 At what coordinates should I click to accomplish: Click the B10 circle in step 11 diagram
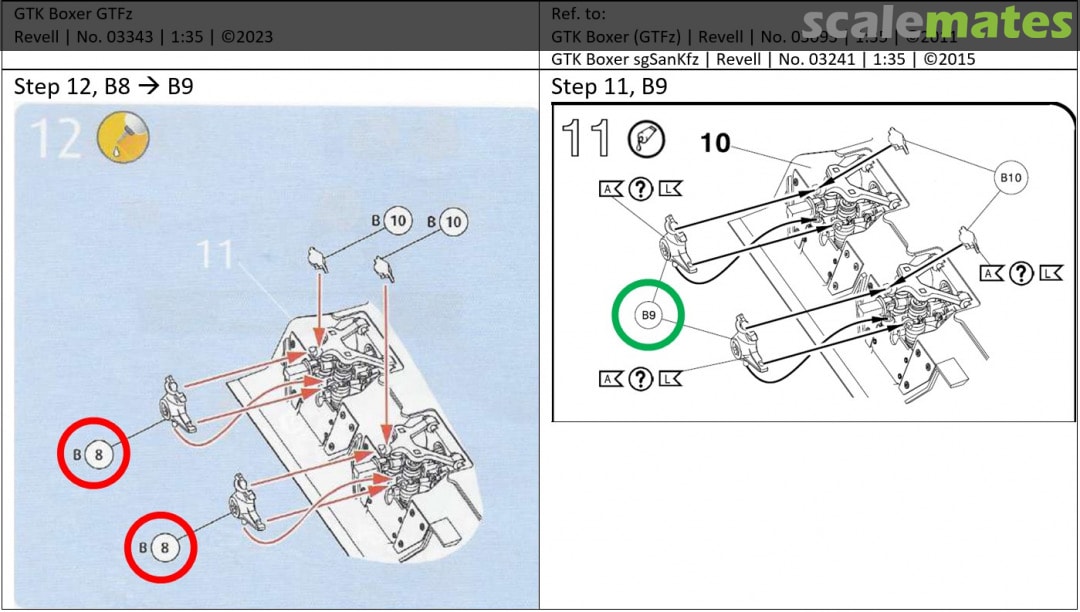[x=1011, y=179]
